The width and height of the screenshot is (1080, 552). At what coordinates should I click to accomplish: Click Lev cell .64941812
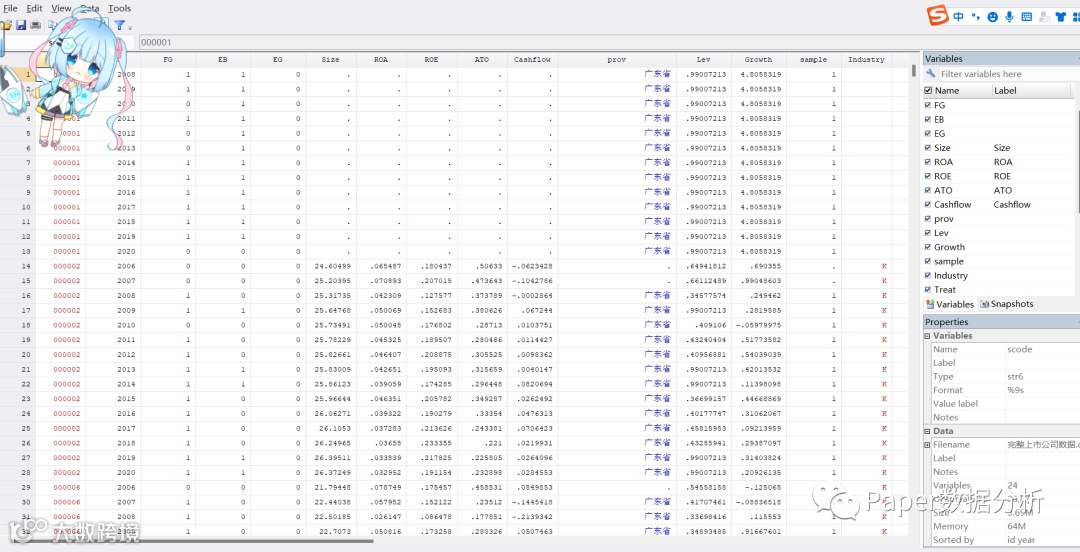704,266
